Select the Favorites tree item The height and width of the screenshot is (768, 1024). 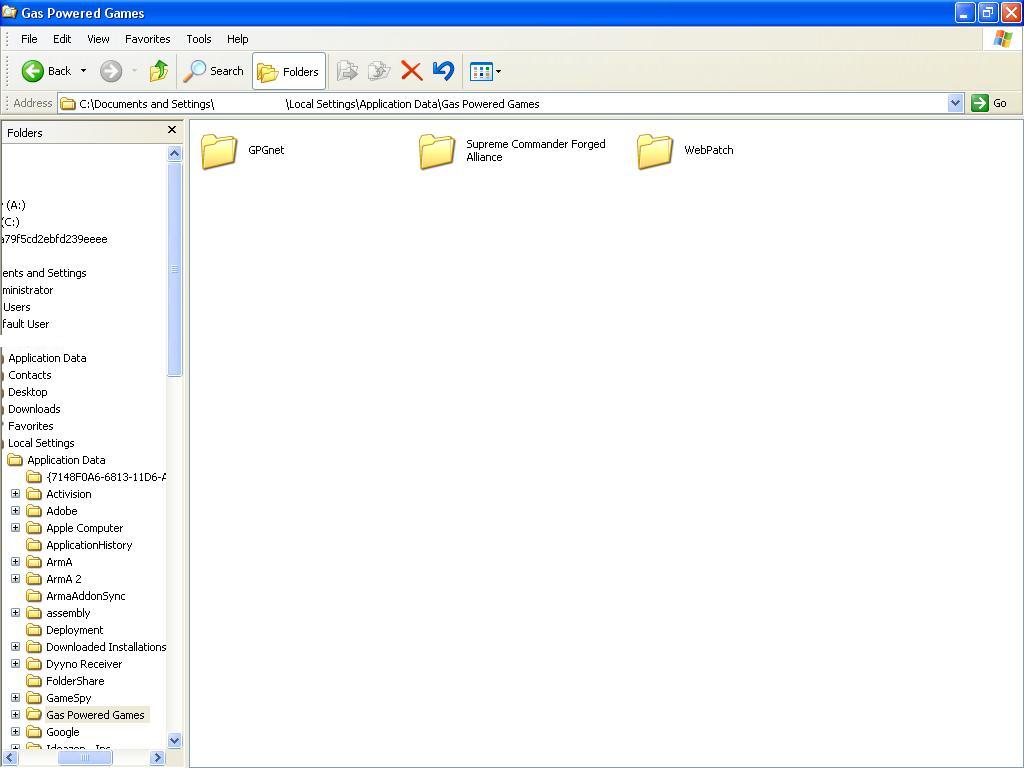coord(31,426)
